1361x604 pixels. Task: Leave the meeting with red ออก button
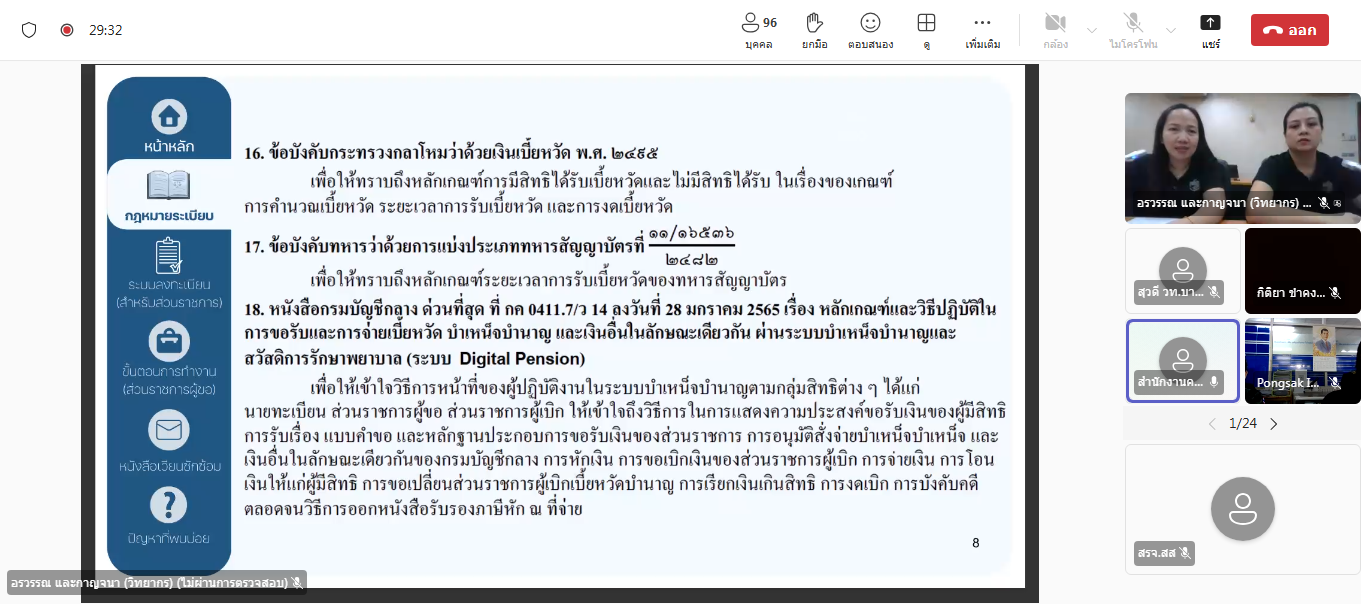pos(1289,30)
